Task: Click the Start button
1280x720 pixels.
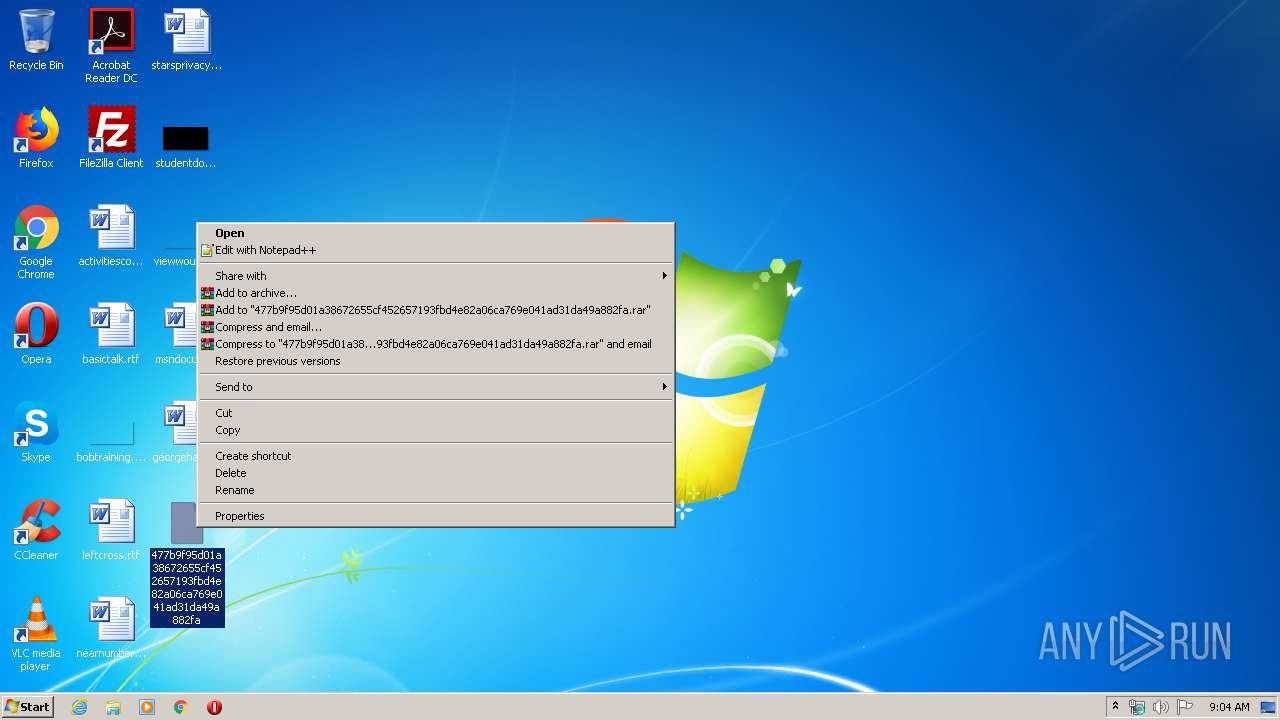Action: 28,707
